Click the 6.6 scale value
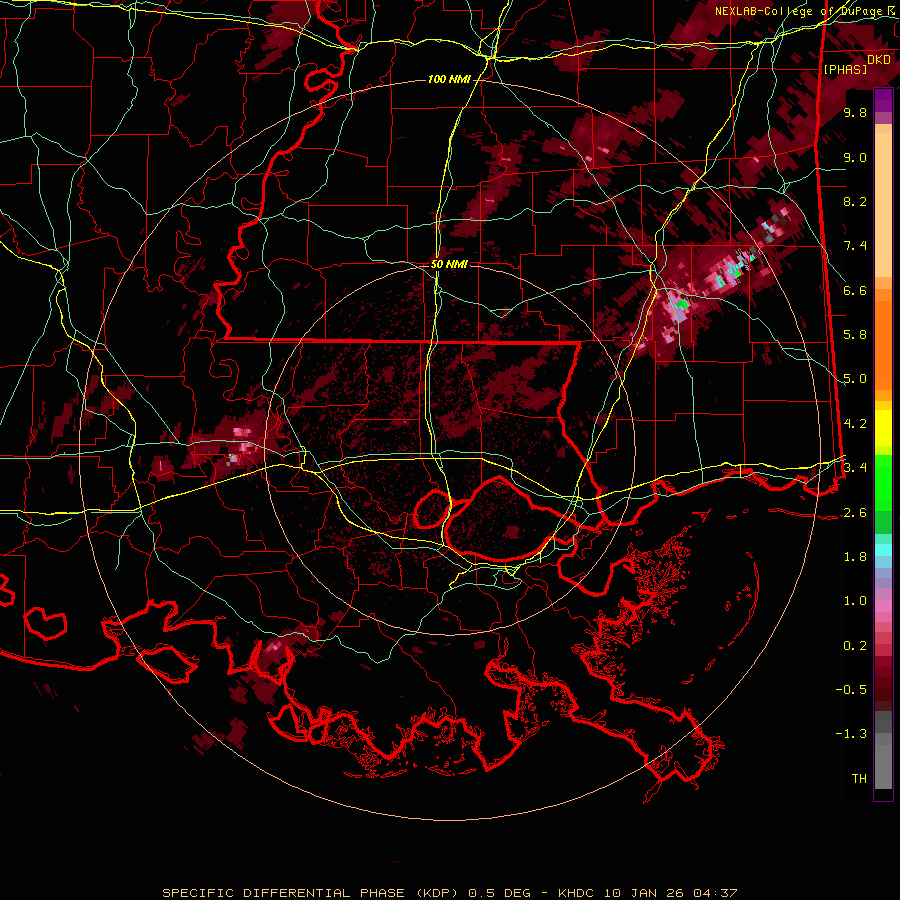Viewport: 900px width, 900px height. [855, 290]
